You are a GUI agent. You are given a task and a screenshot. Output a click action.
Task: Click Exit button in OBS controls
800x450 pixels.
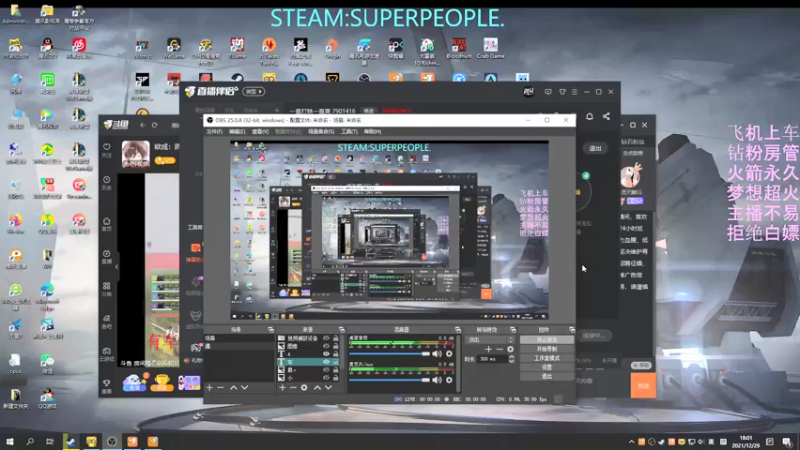[546, 377]
